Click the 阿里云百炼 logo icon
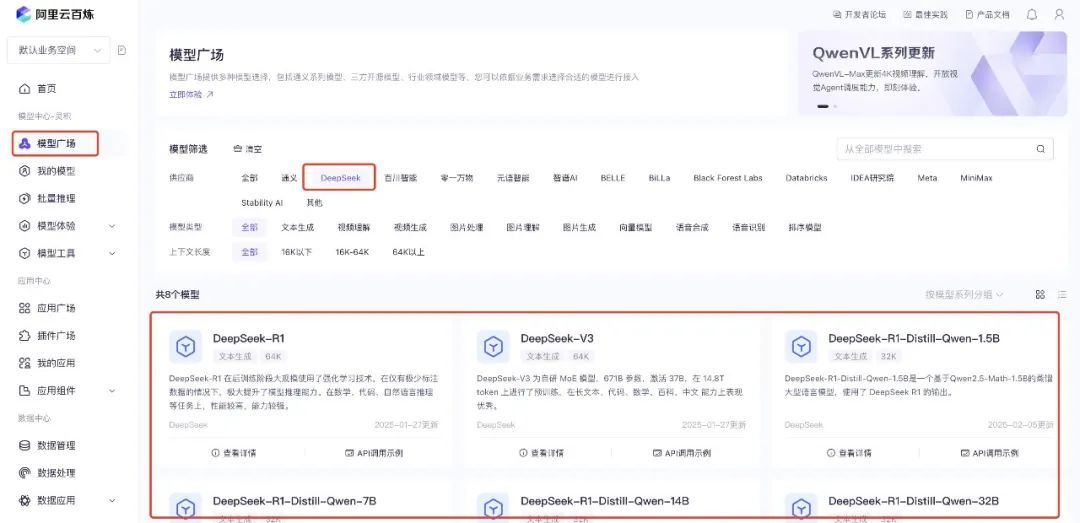 coord(23,14)
